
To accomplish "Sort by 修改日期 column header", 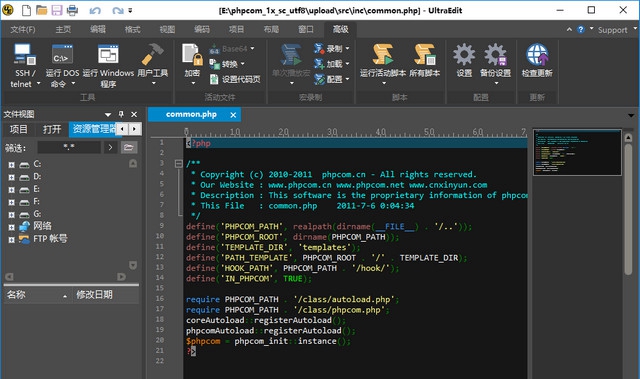I will pos(106,295).
